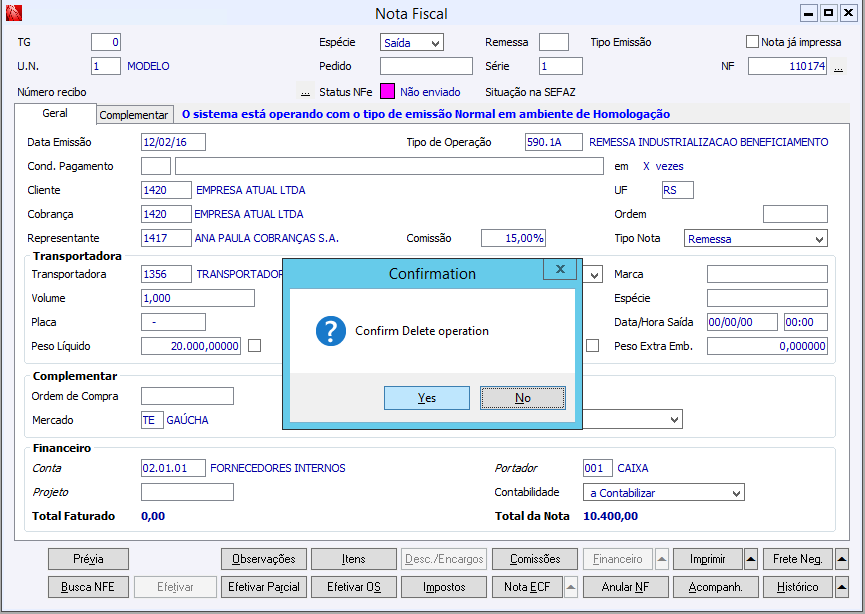
Task: Expand arrow next to Frete Neg. button
Action: (x=841, y=559)
